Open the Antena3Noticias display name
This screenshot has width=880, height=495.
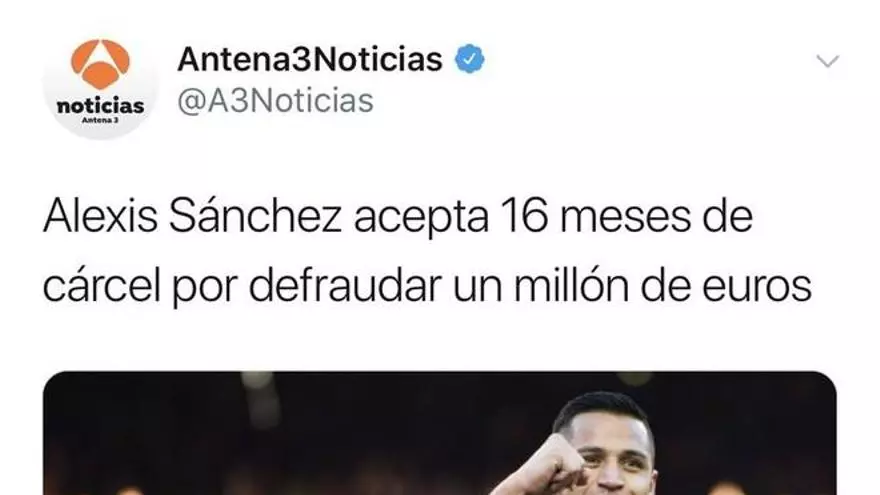pyautogui.click(x=310, y=59)
